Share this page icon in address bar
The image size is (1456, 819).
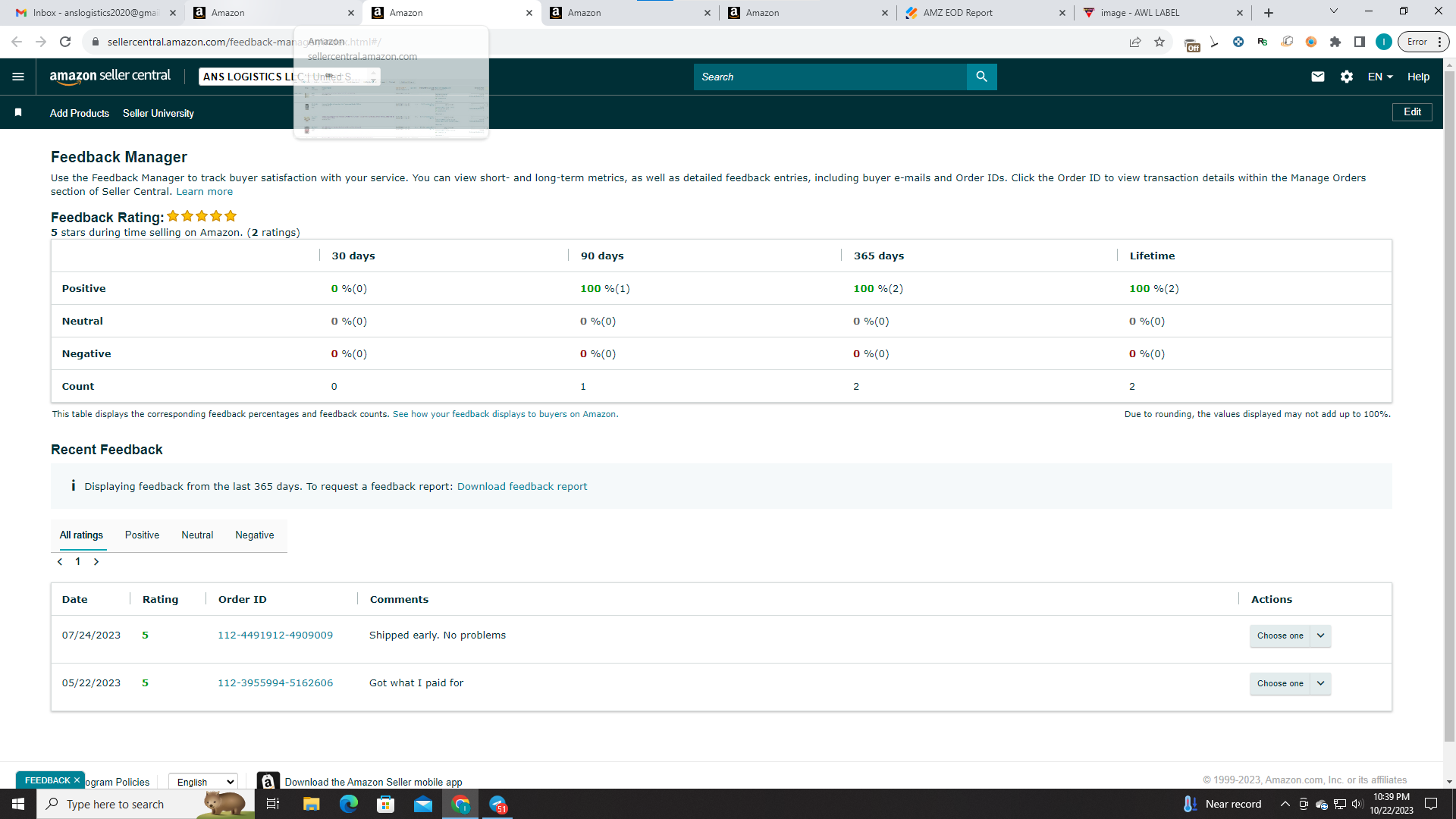coord(1135,42)
